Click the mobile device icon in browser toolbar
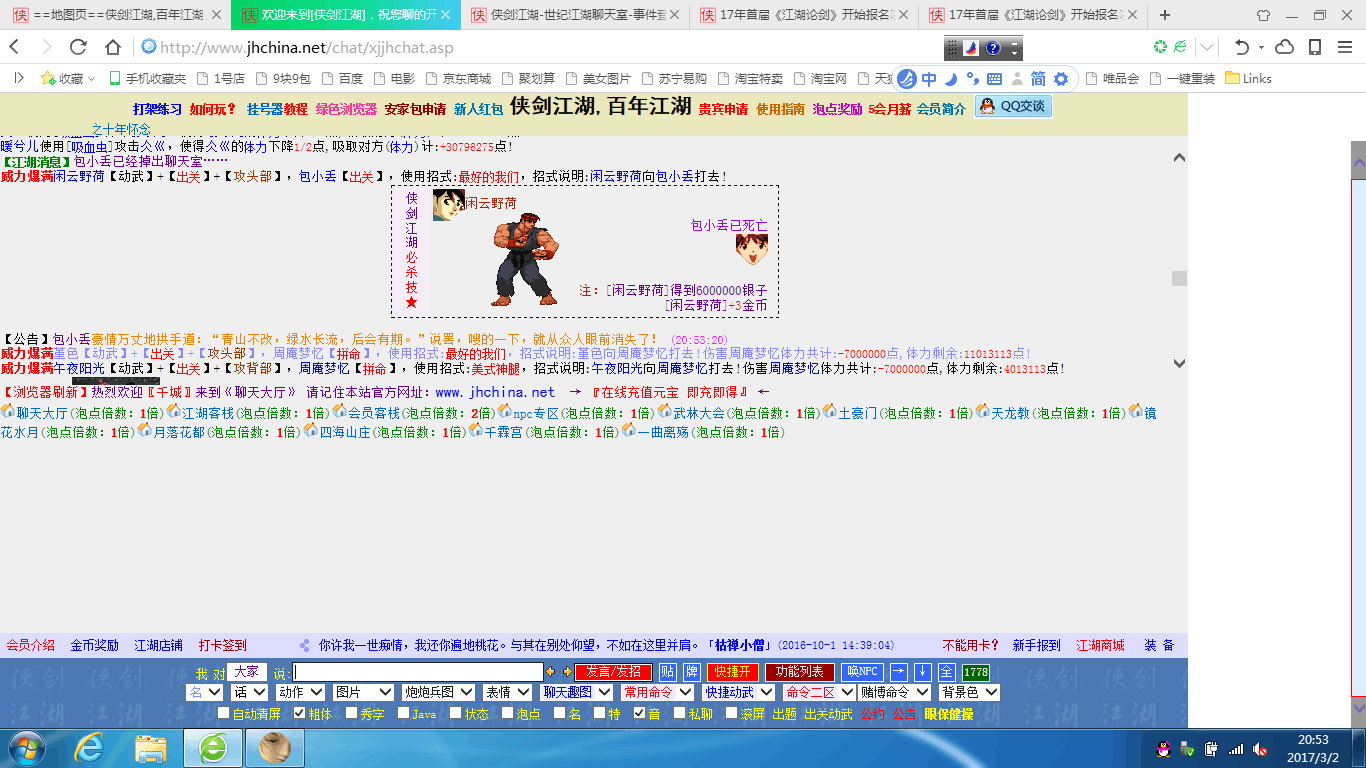1366x768 pixels. [x=1315, y=47]
